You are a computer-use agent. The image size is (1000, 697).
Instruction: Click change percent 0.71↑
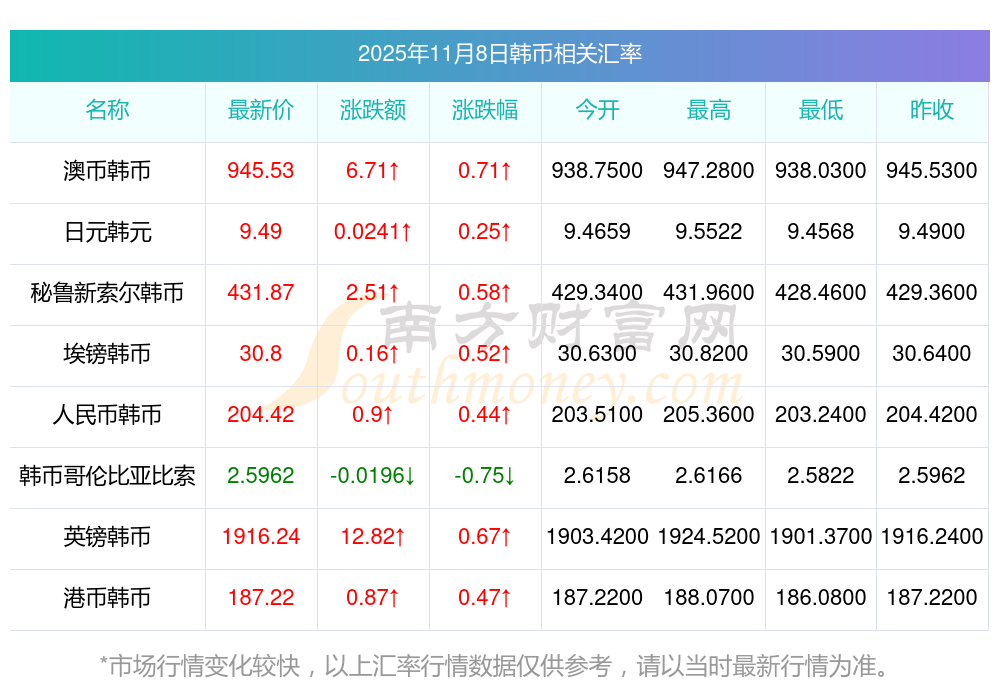[x=485, y=171]
